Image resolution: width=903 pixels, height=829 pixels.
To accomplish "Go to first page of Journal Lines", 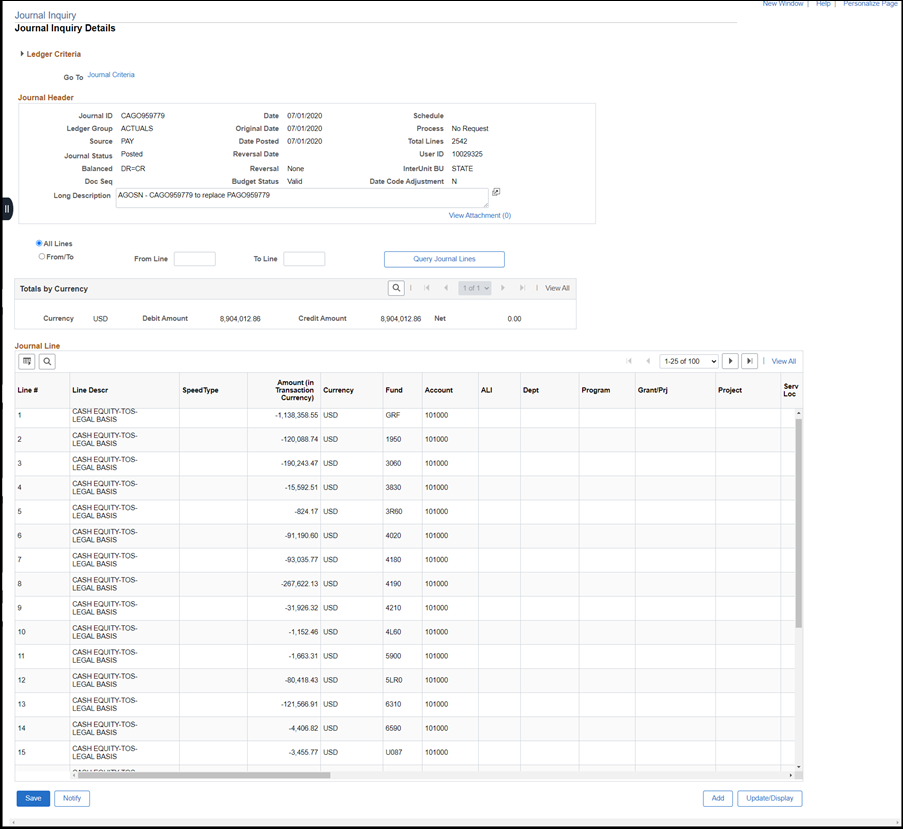I will [629, 361].
